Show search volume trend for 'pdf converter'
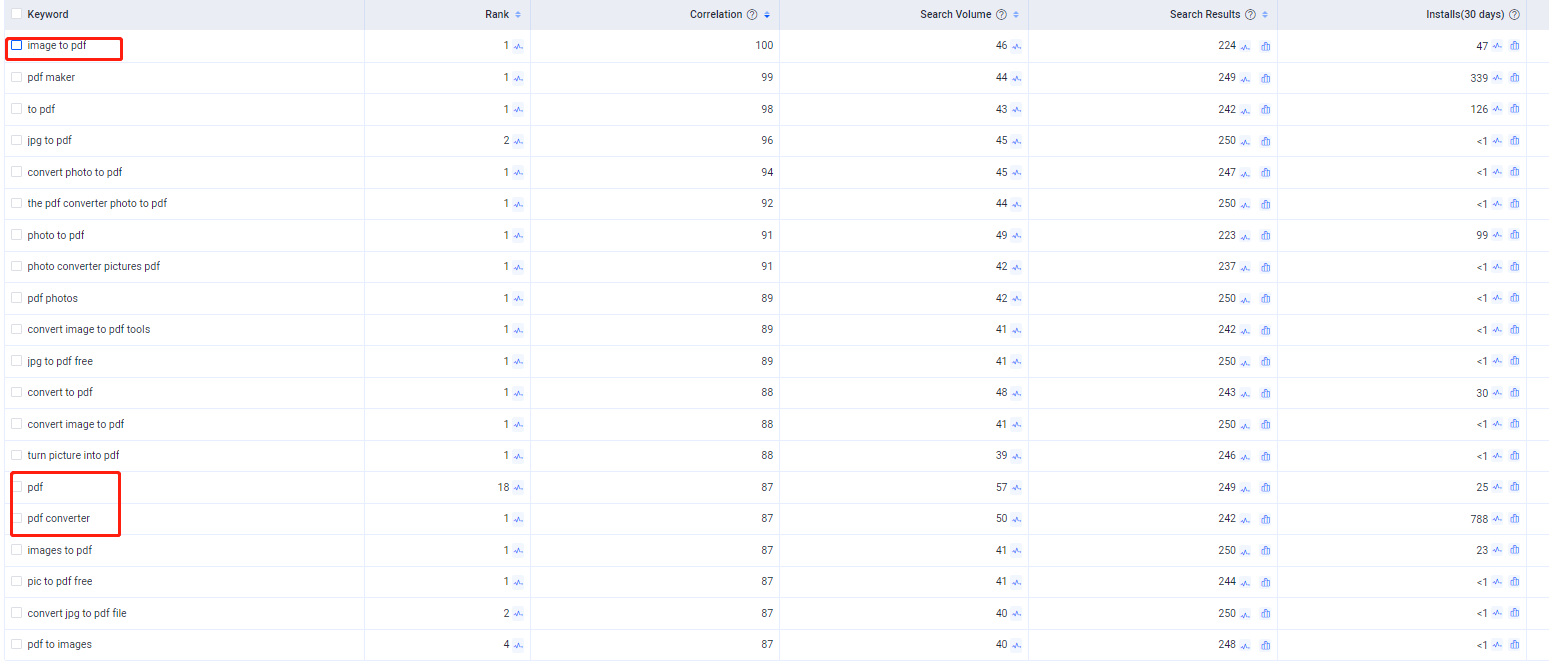1549x666 pixels. (1016, 519)
